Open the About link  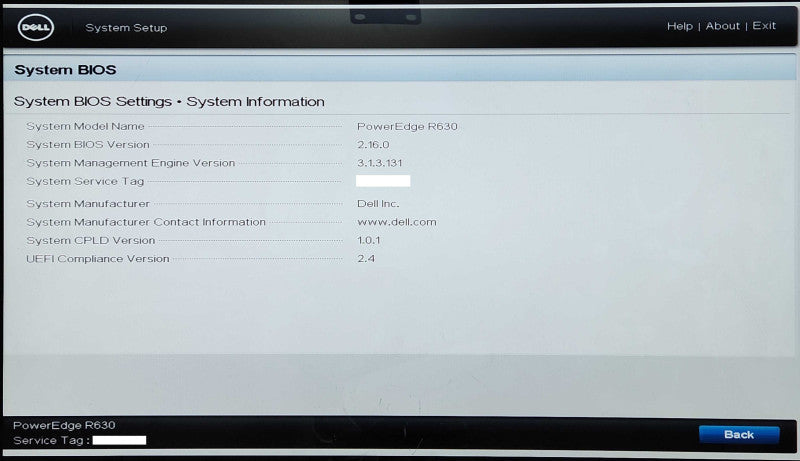click(722, 26)
